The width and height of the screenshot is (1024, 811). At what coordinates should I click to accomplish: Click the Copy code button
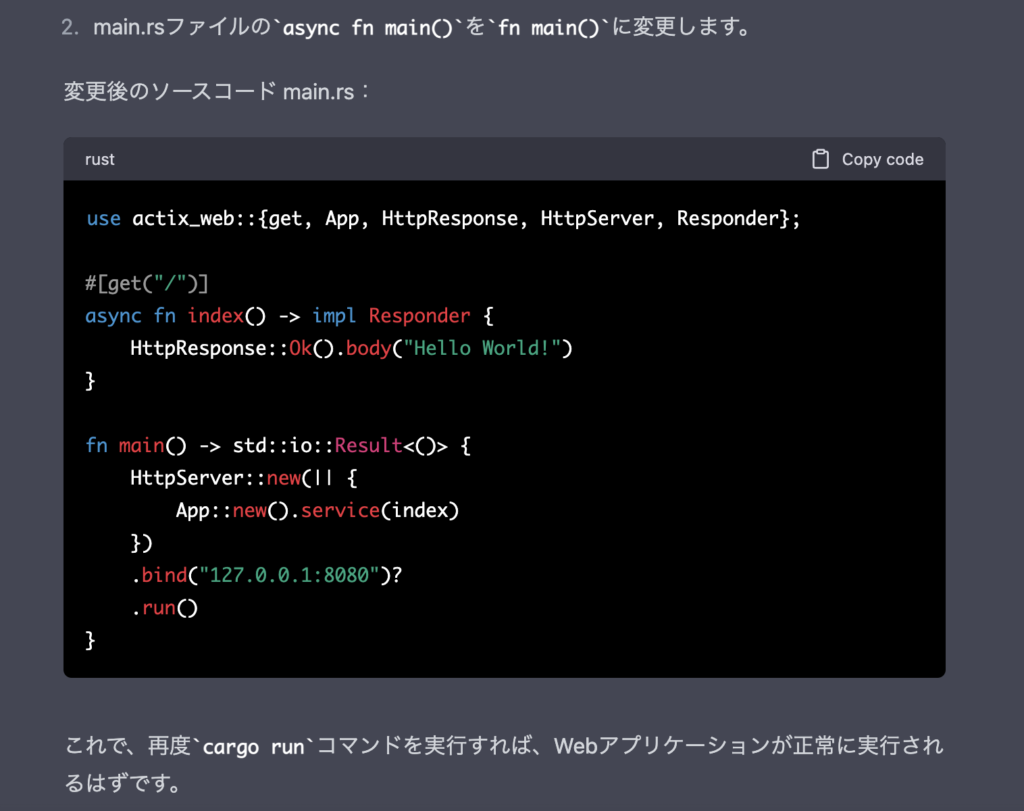pyautogui.click(x=867, y=159)
